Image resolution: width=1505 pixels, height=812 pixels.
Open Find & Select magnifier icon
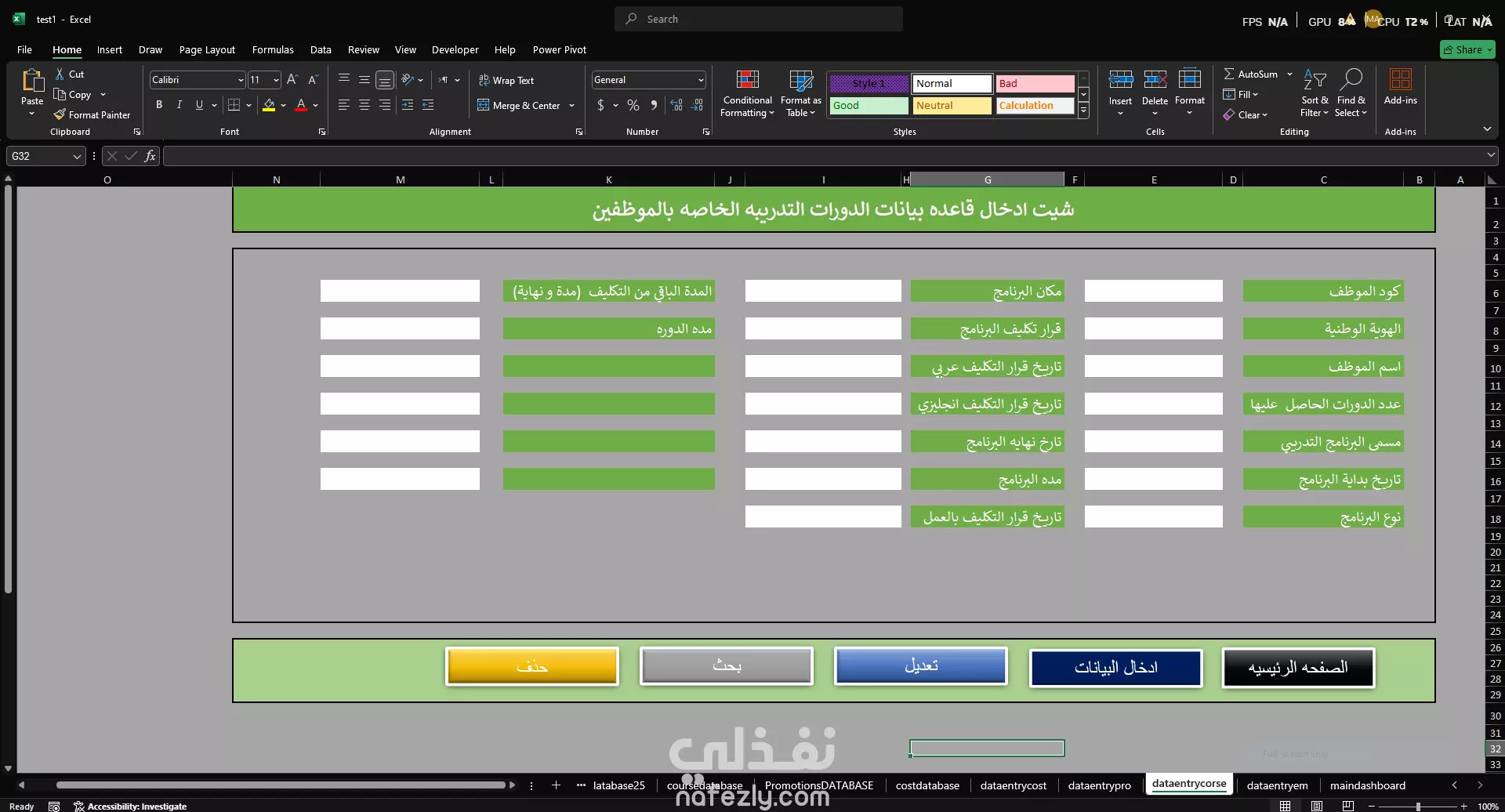(1351, 79)
